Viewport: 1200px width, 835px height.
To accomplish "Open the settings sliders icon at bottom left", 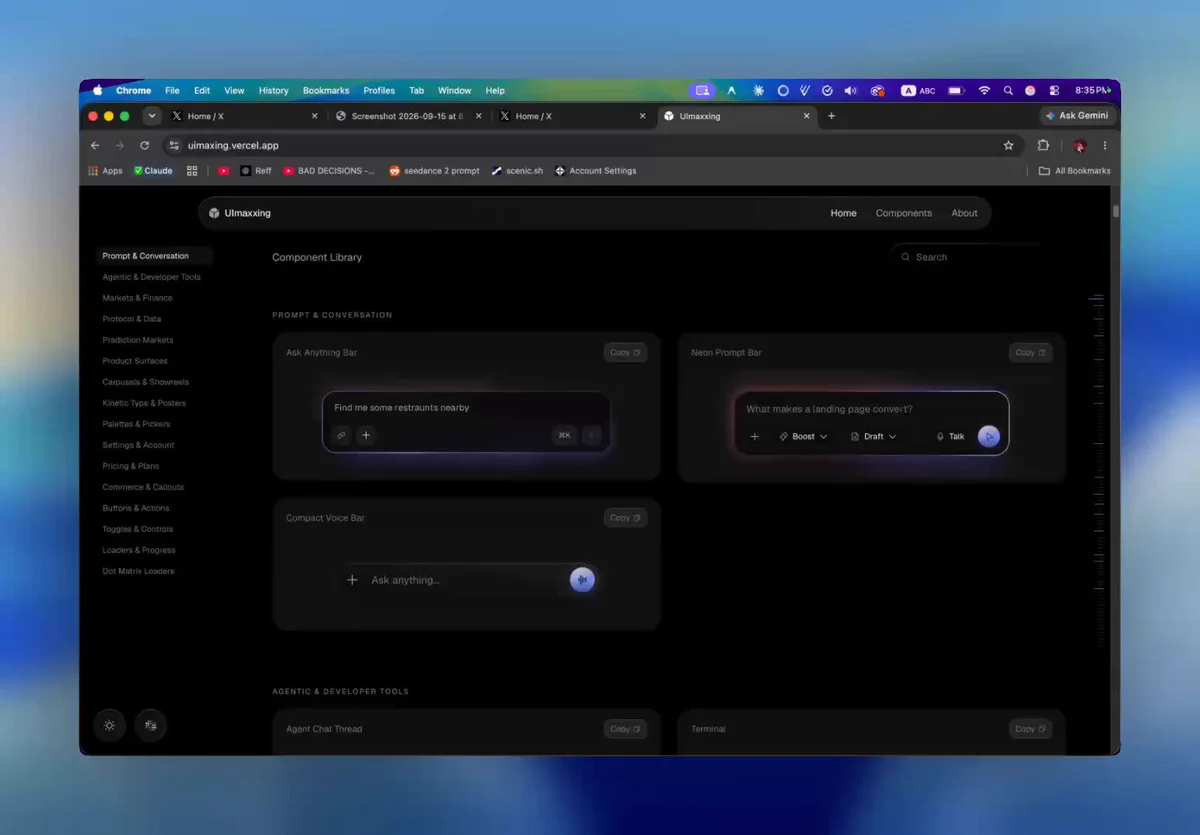I will coord(151,725).
